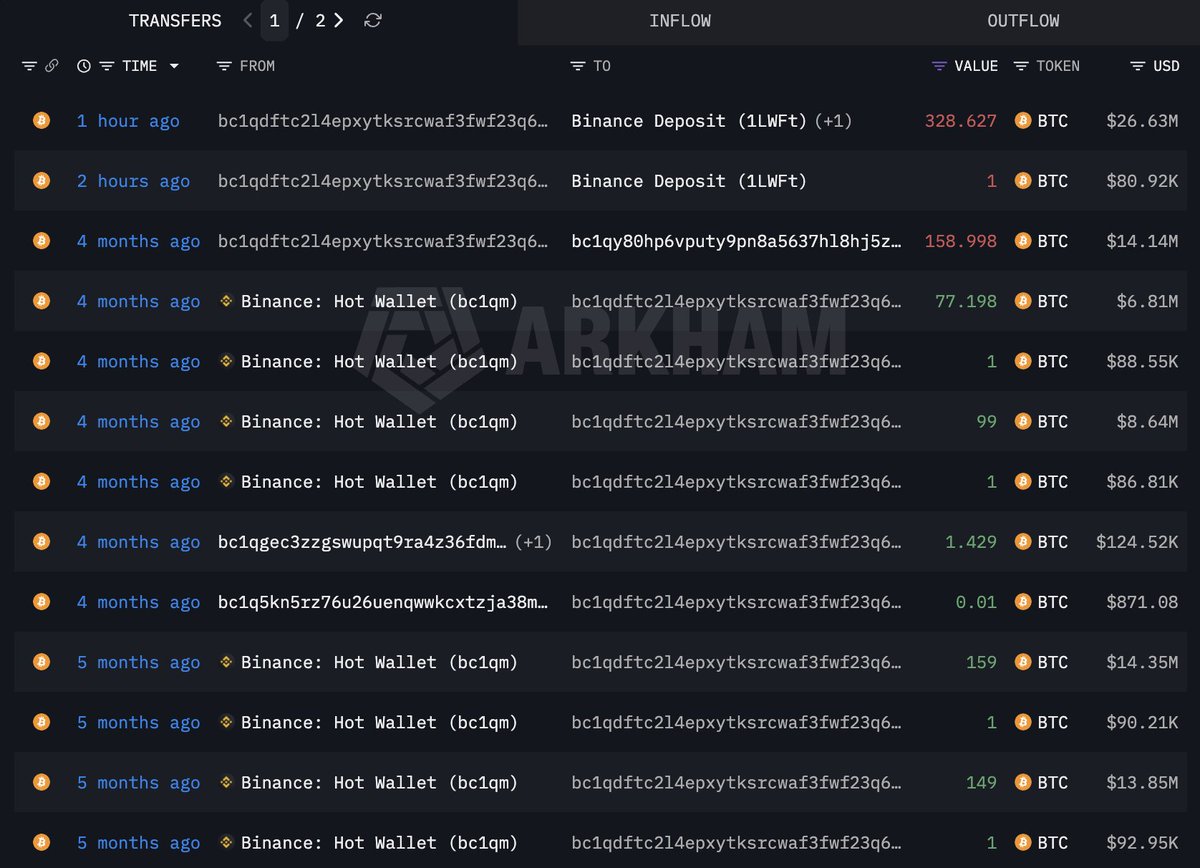Click Bitcoin icon on 0.01 BTC row
This screenshot has height=868, width=1200.
tap(41, 601)
